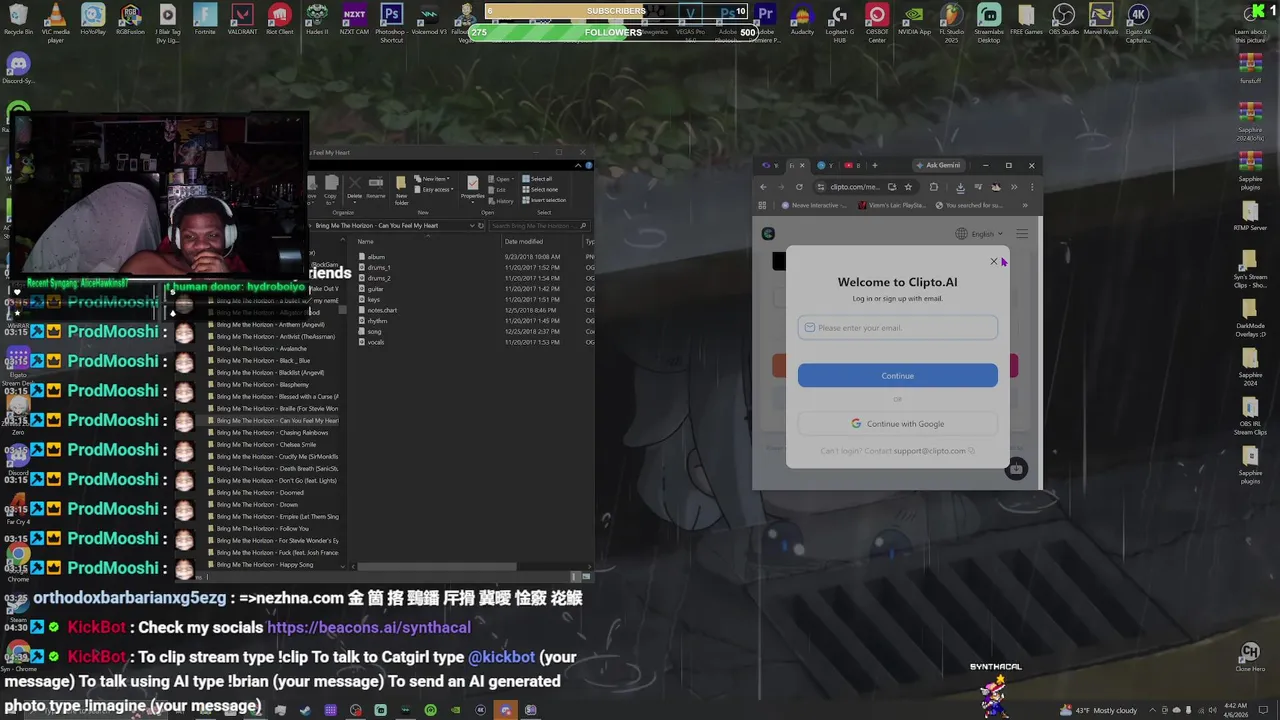This screenshot has height=720, width=1280.
Task: Open the weather widget in the taskbar
Action: 1099,710
